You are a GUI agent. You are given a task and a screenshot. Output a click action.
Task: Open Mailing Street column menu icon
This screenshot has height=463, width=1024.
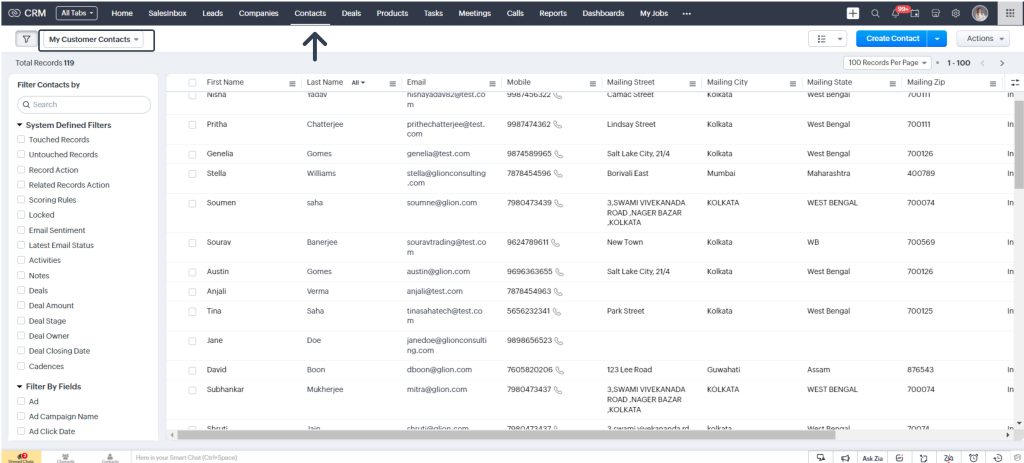(x=693, y=84)
